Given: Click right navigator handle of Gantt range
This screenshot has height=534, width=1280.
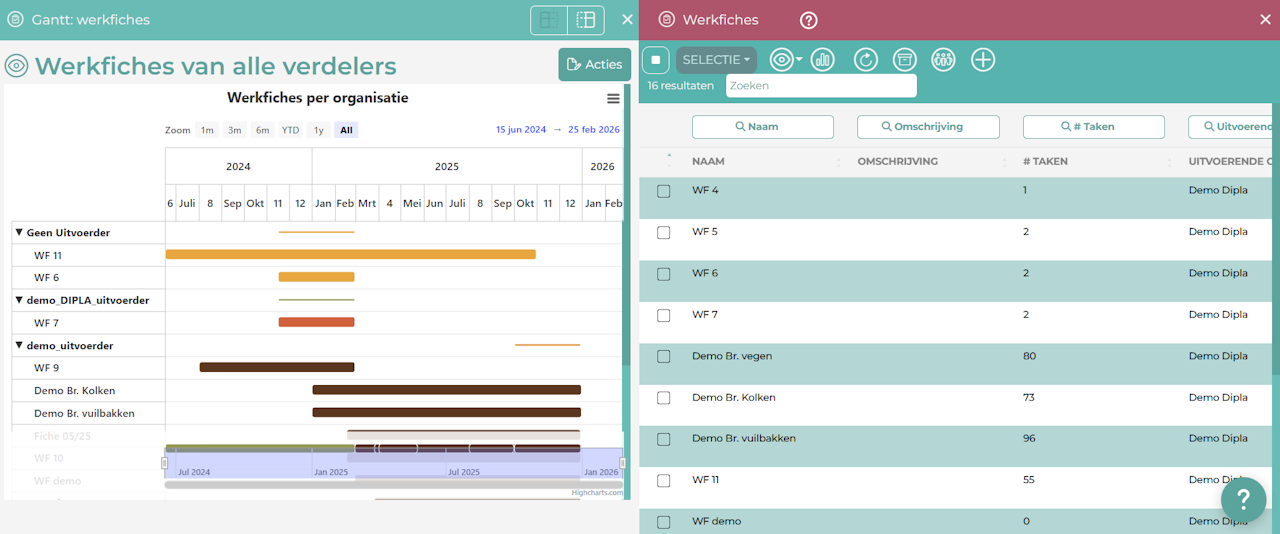Looking at the screenshot, I should pyautogui.click(x=622, y=462).
